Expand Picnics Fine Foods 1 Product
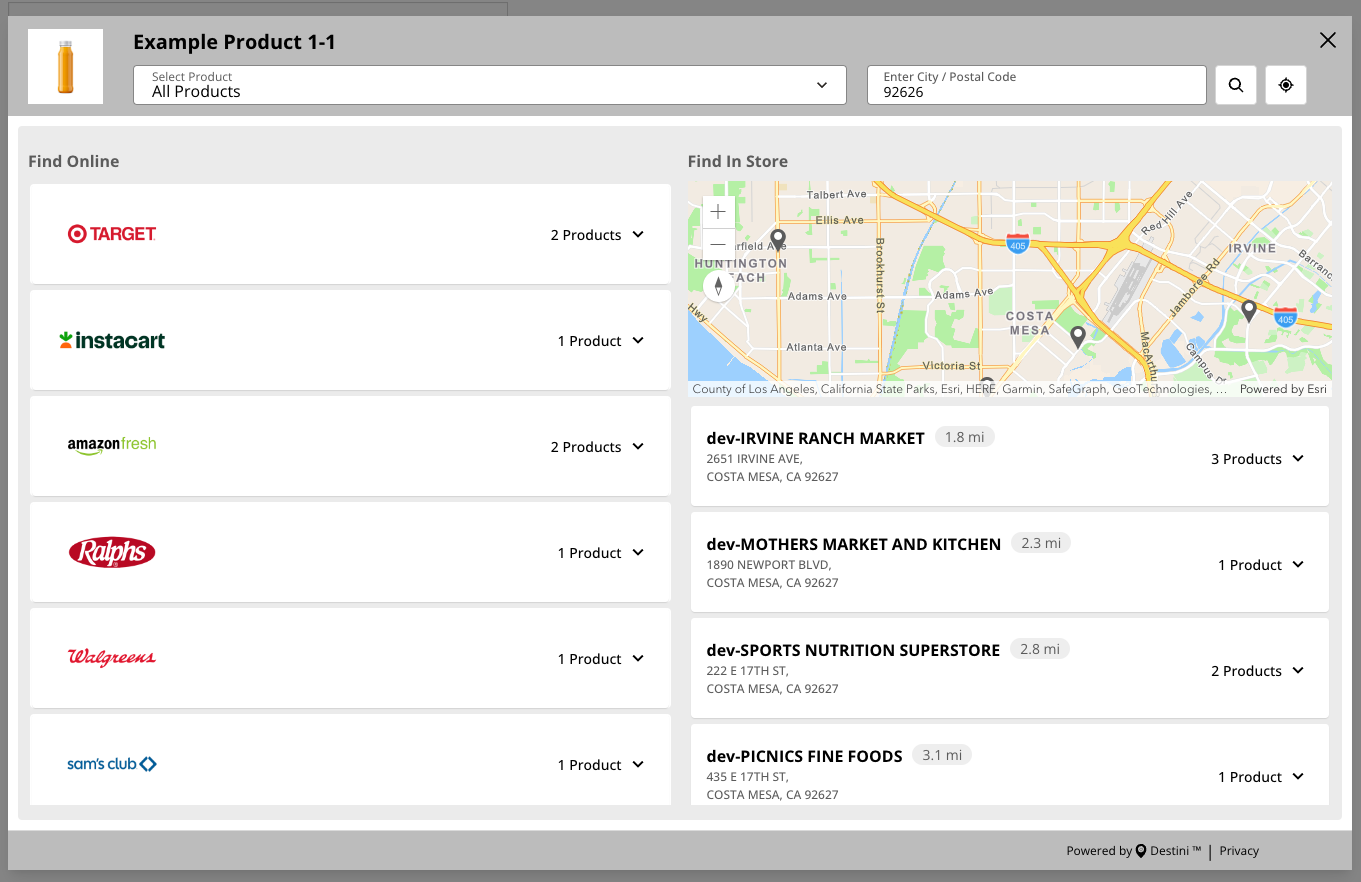Screen dimensions: 1361x882 click(x=1261, y=777)
